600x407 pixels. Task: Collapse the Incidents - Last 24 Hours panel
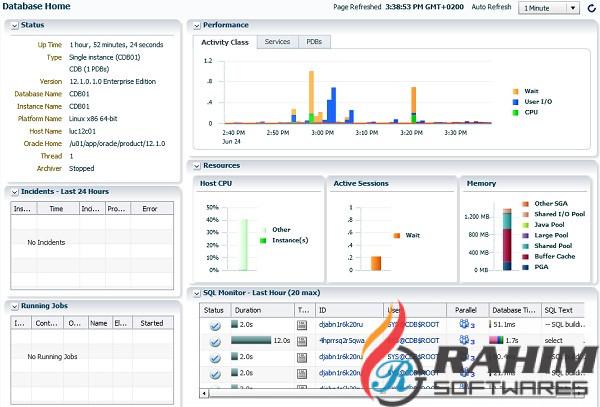point(12,190)
